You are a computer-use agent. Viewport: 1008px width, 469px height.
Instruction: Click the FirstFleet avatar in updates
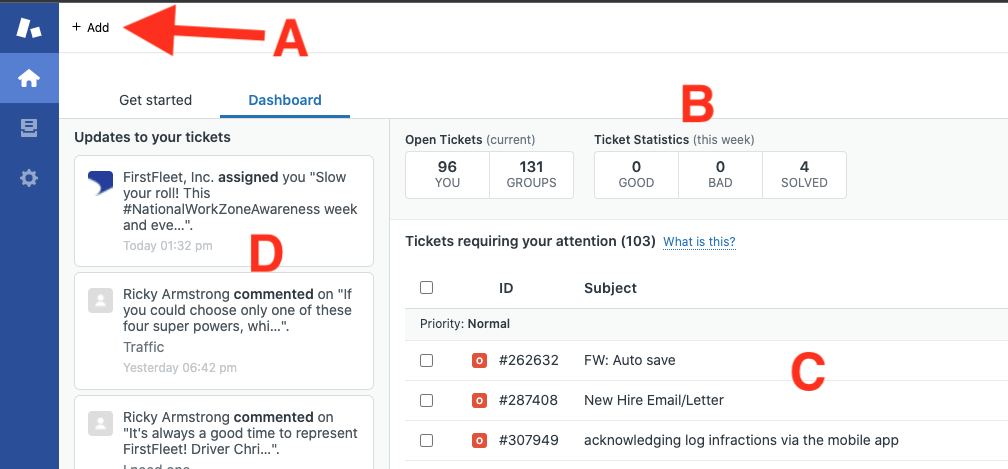(101, 183)
